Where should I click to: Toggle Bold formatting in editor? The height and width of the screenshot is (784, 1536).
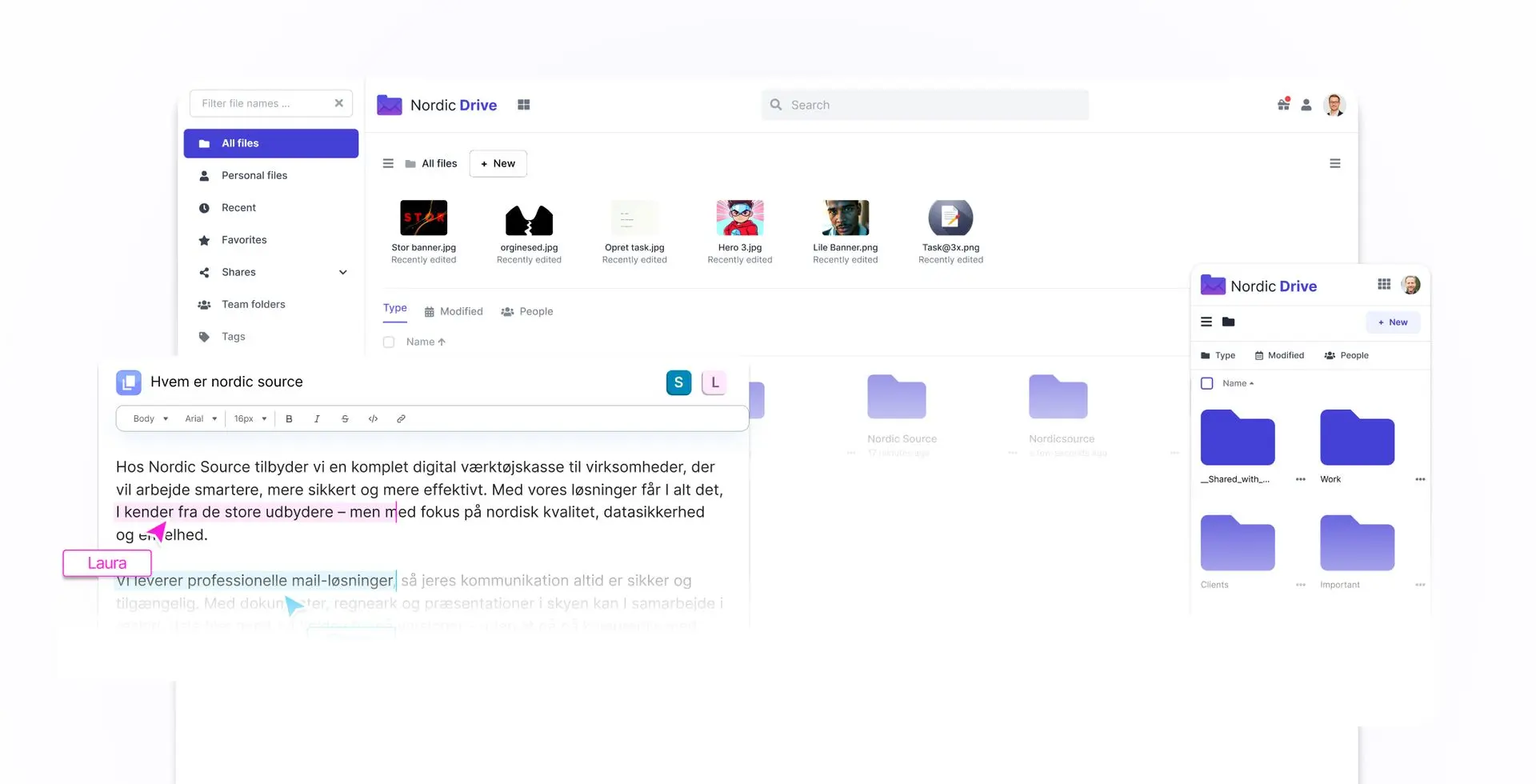pos(289,418)
